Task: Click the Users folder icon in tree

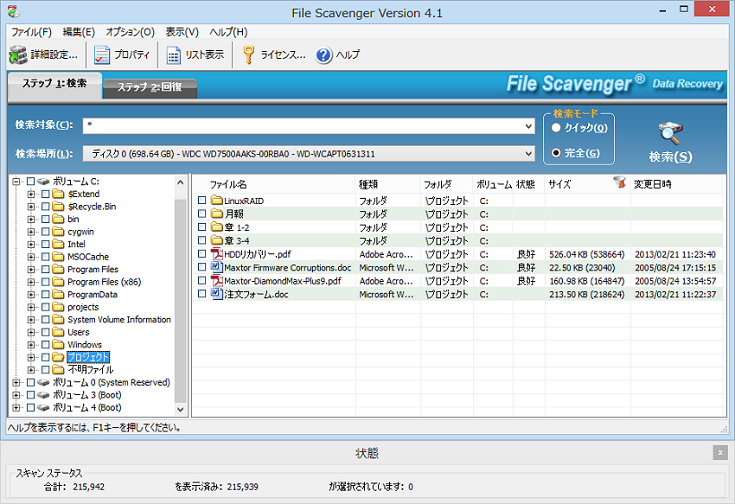Action: tap(58, 332)
